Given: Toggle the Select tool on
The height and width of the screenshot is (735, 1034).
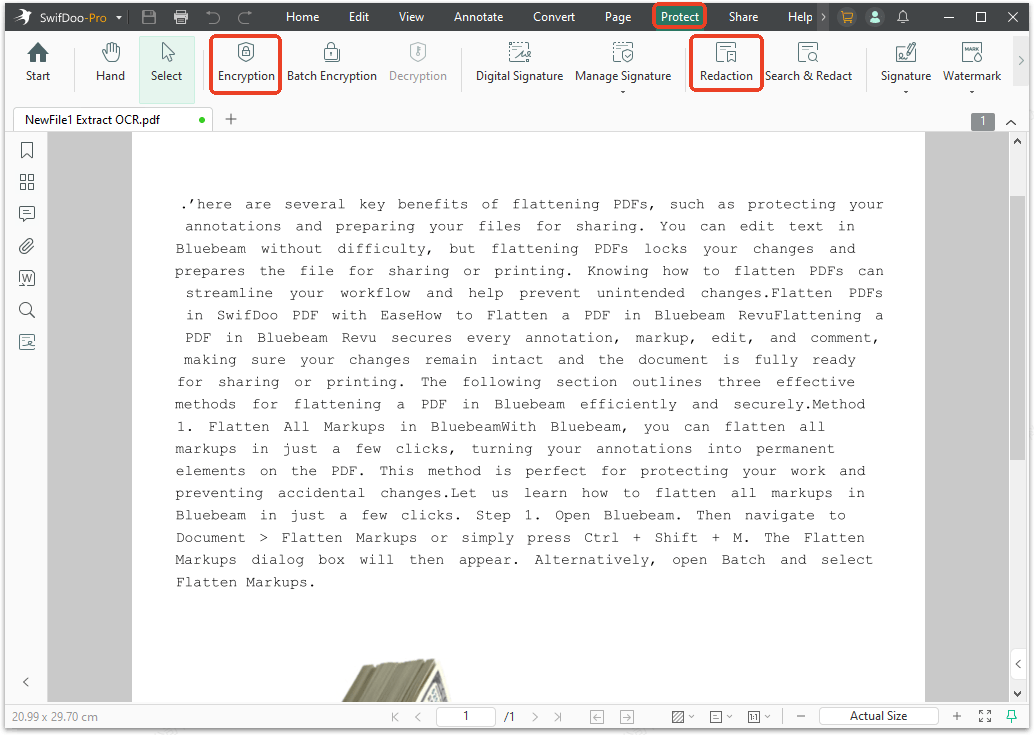Looking at the screenshot, I should point(166,64).
